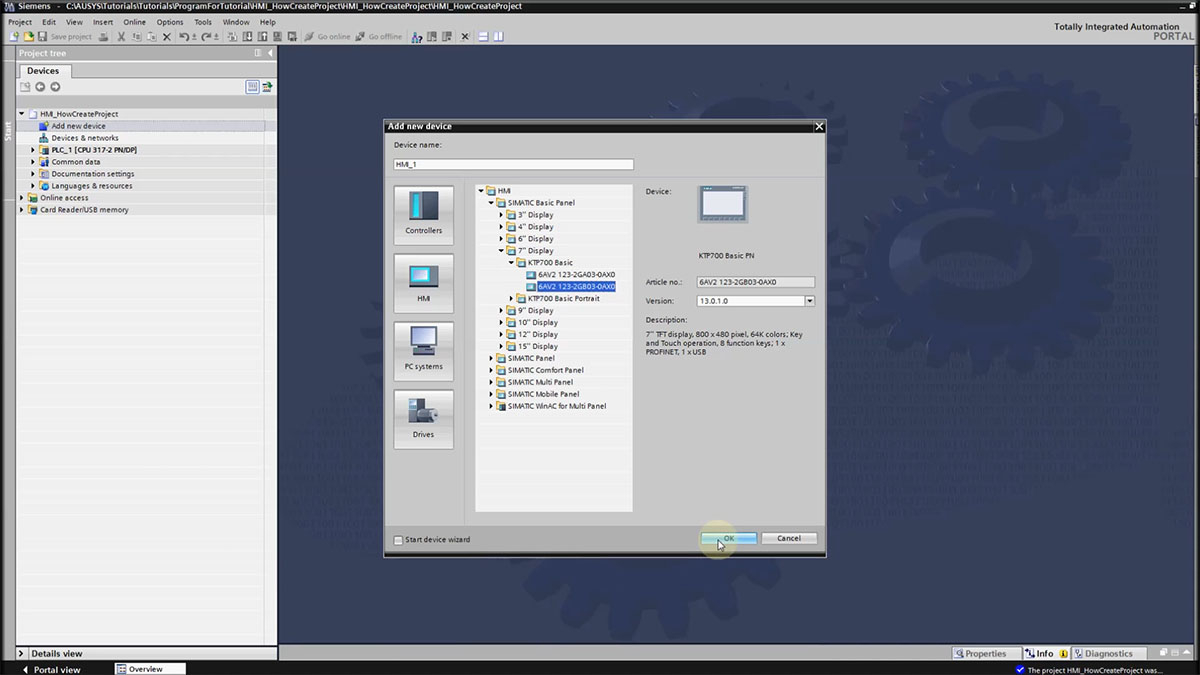Select the Controllers device category
1200x675 pixels.
(423, 215)
